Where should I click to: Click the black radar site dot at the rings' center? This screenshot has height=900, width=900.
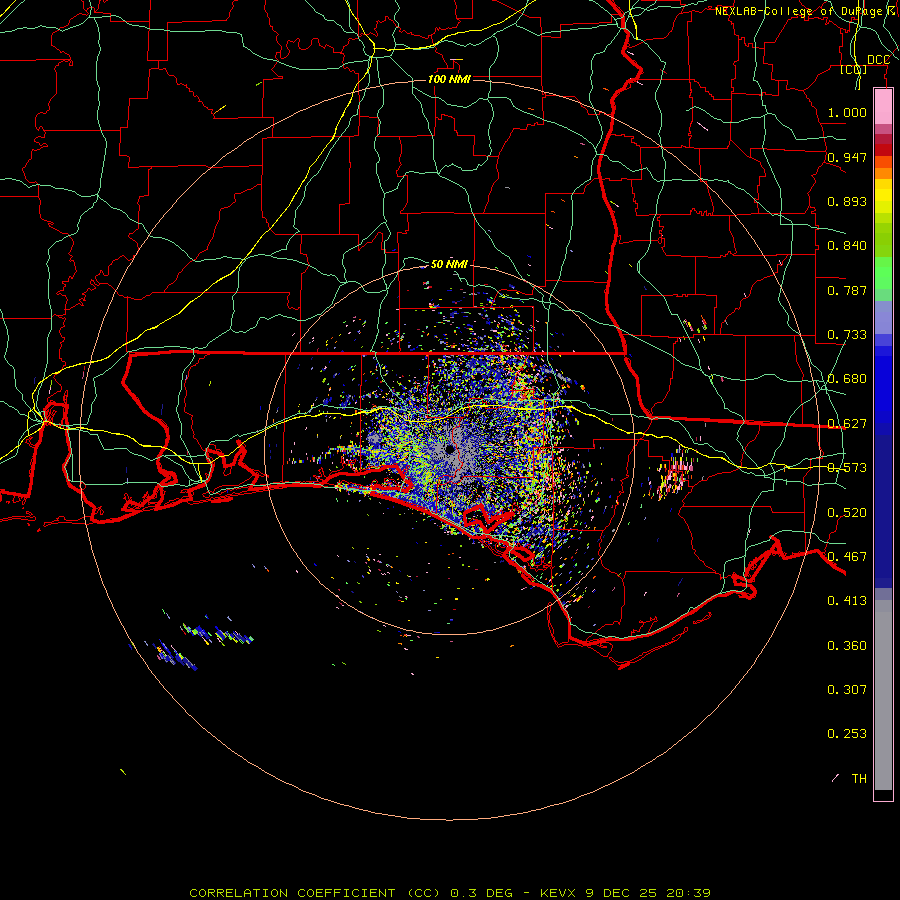(449, 449)
